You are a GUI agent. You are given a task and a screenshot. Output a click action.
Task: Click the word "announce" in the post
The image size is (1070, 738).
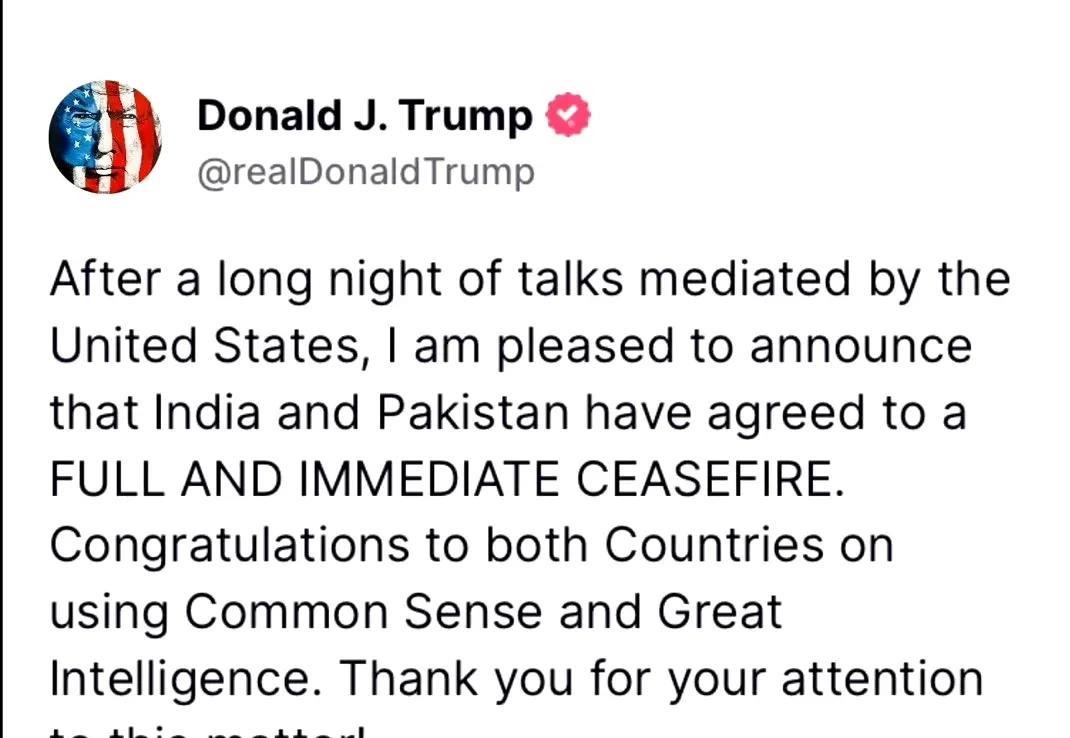click(x=861, y=347)
